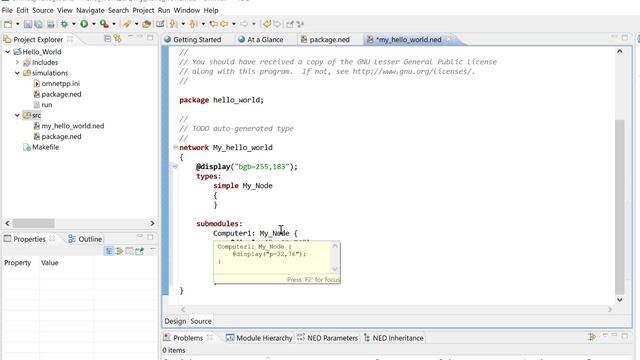Viewport: 640px width, 360px height.
Task: Open the File menu
Action: 7,10
